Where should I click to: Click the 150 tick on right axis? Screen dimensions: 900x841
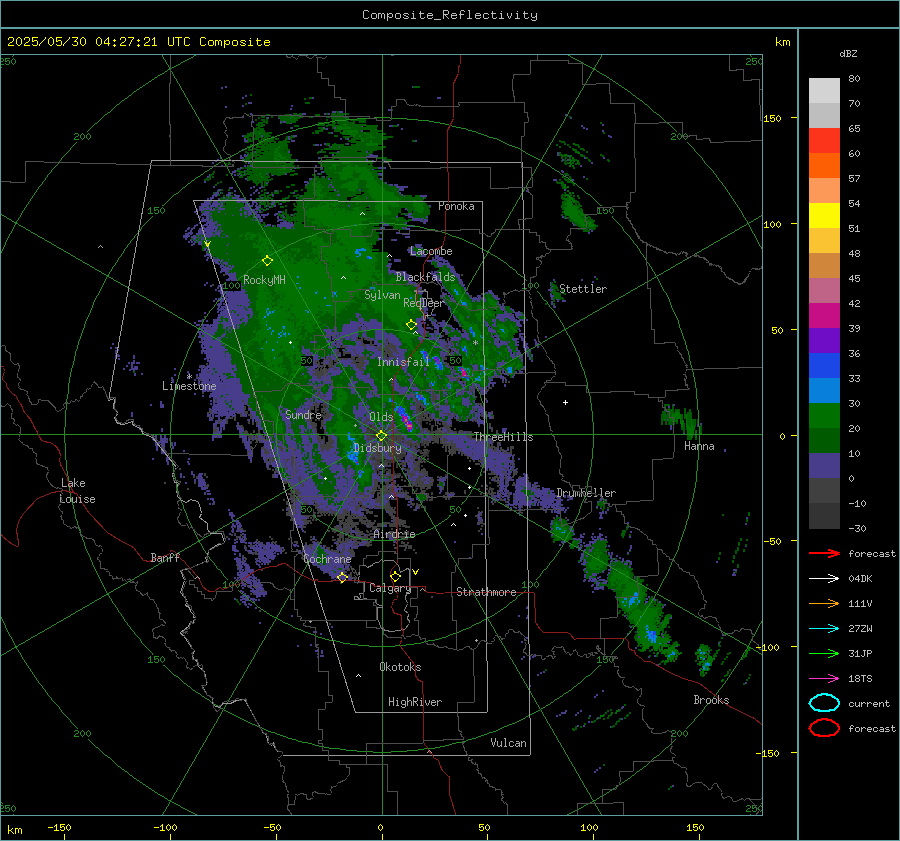[772, 118]
